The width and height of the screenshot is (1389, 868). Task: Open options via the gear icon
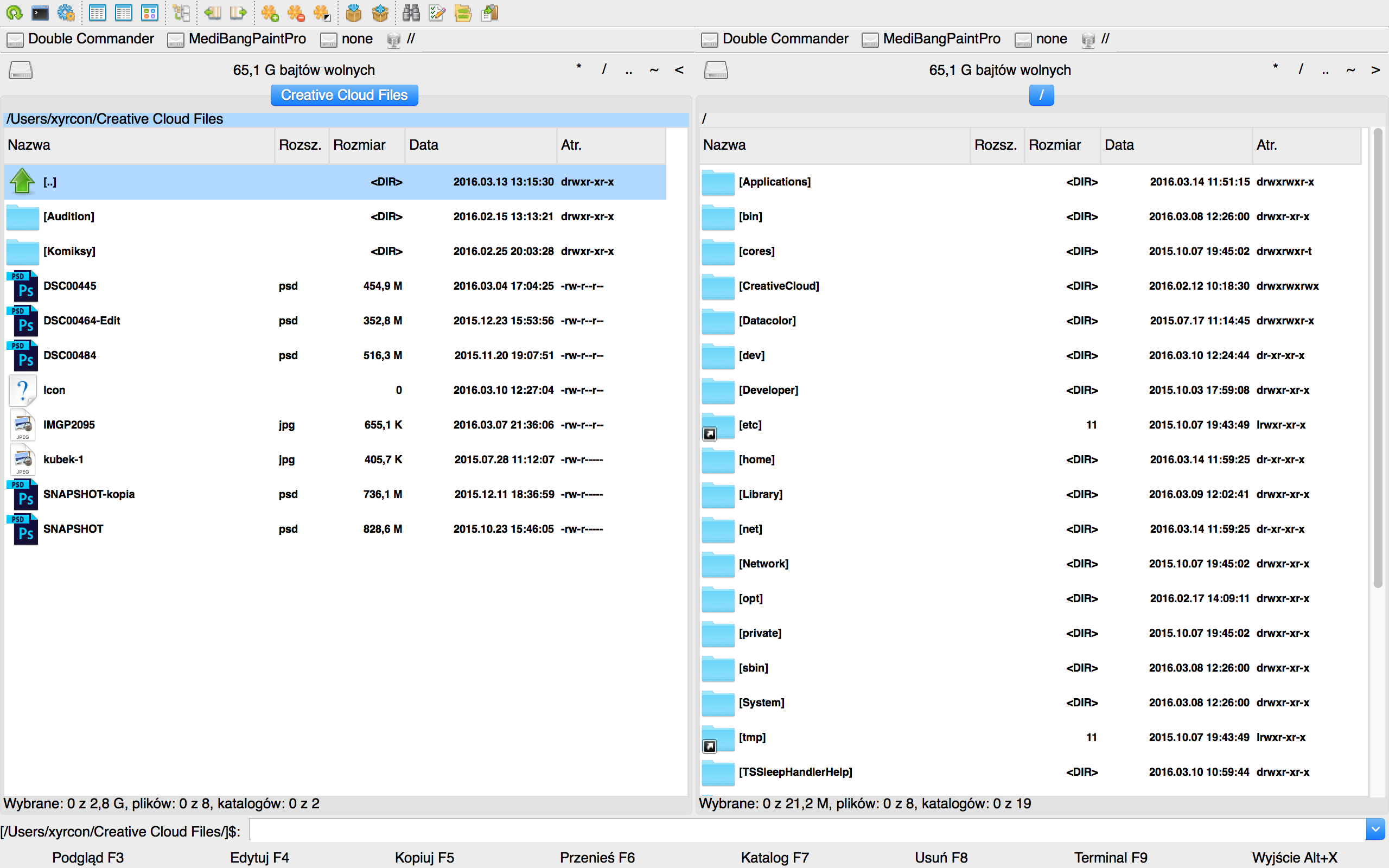(x=66, y=12)
